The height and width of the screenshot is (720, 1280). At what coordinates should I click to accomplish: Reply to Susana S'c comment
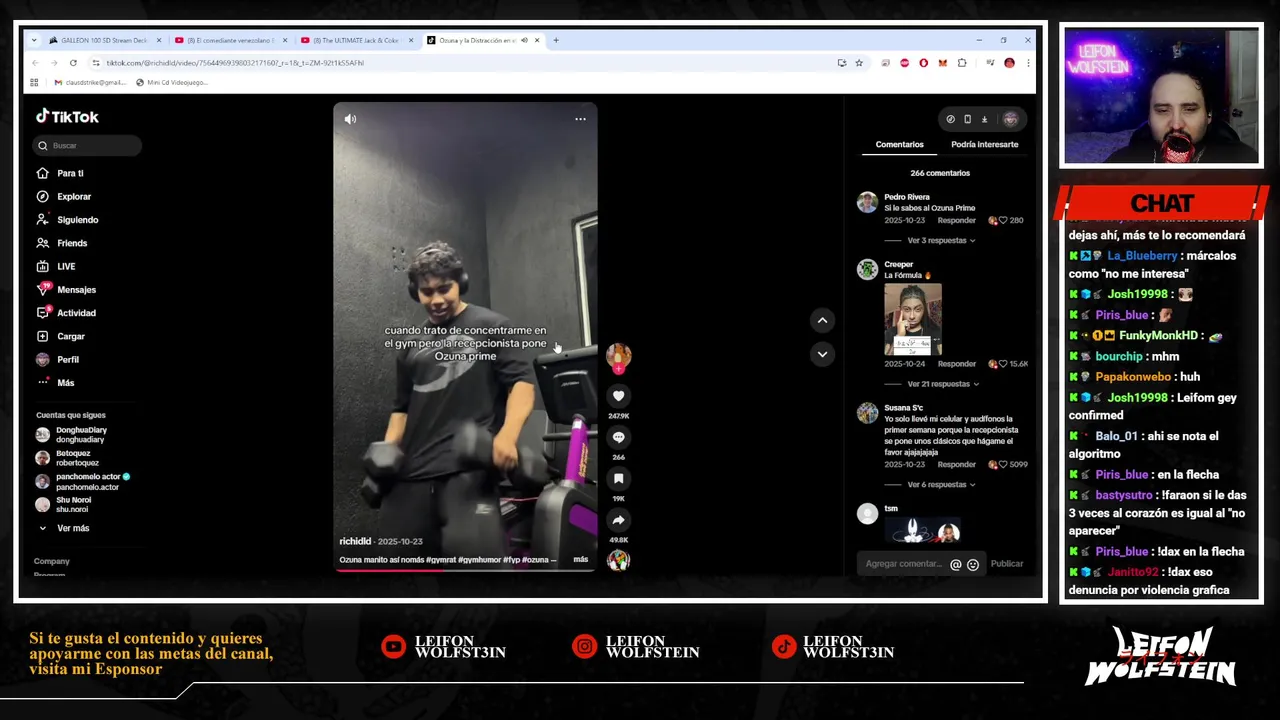click(x=956, y=464)
